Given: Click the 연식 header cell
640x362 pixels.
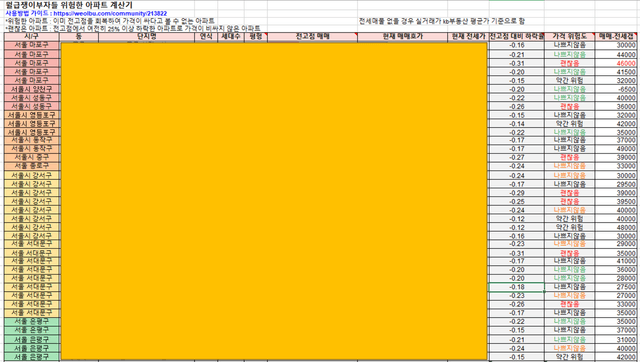Looking at the screenshot, I should pyautogui.click(x=206, y=37).
